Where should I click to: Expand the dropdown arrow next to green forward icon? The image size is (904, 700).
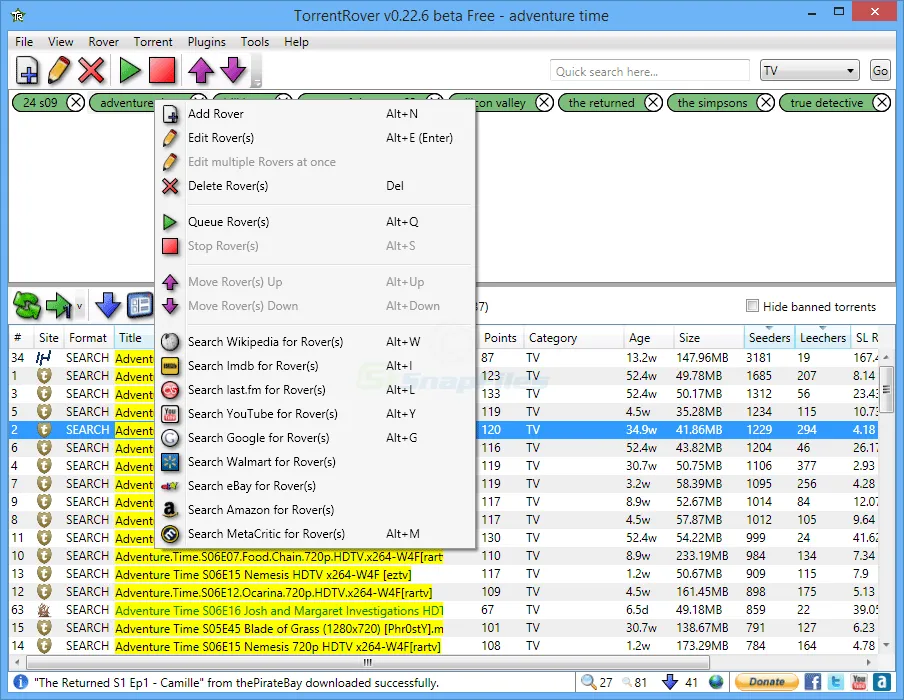click(80, 306)
